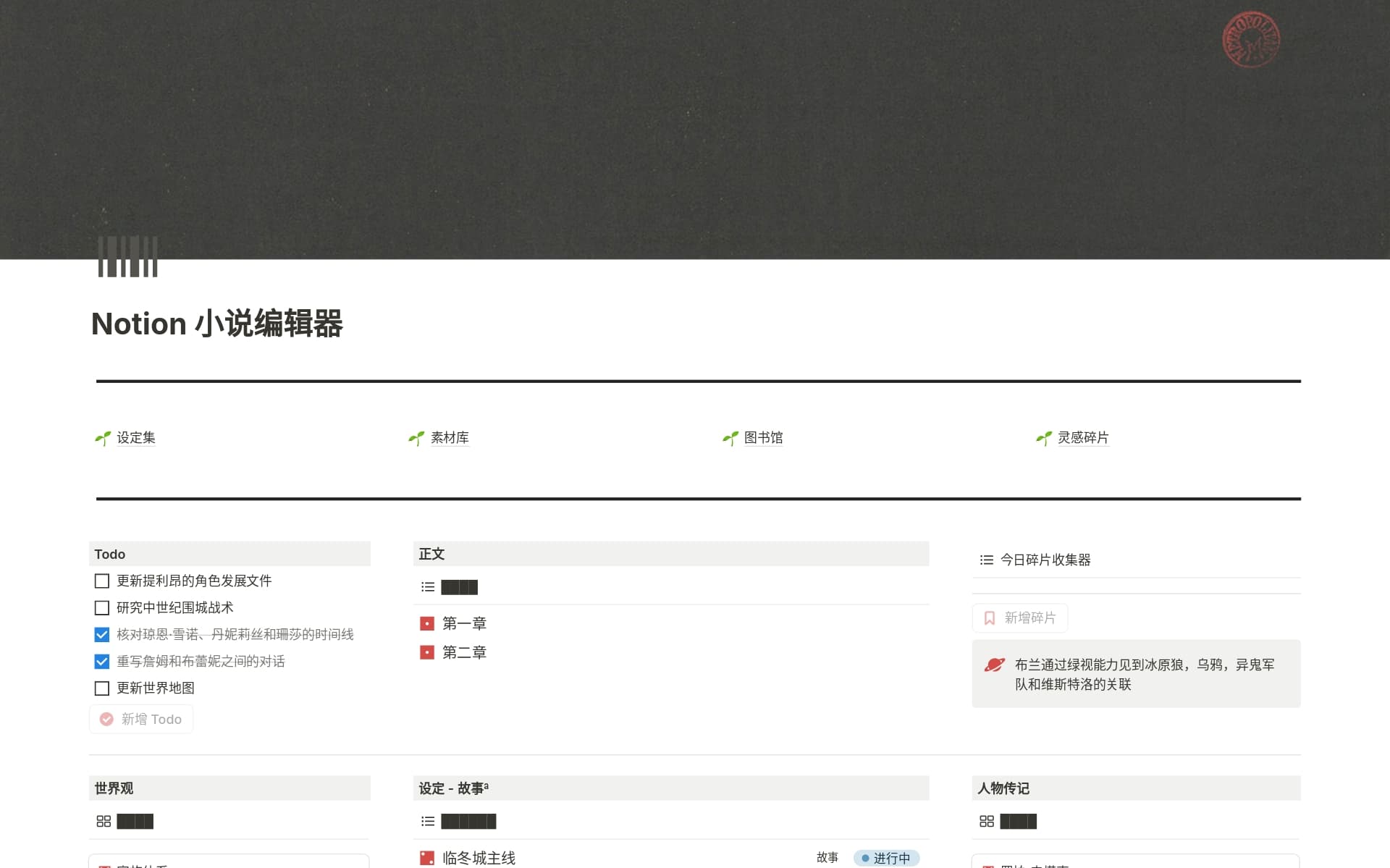Uncheck the 核对琼恩·雪诺 timeline todo box

point(102,635)
